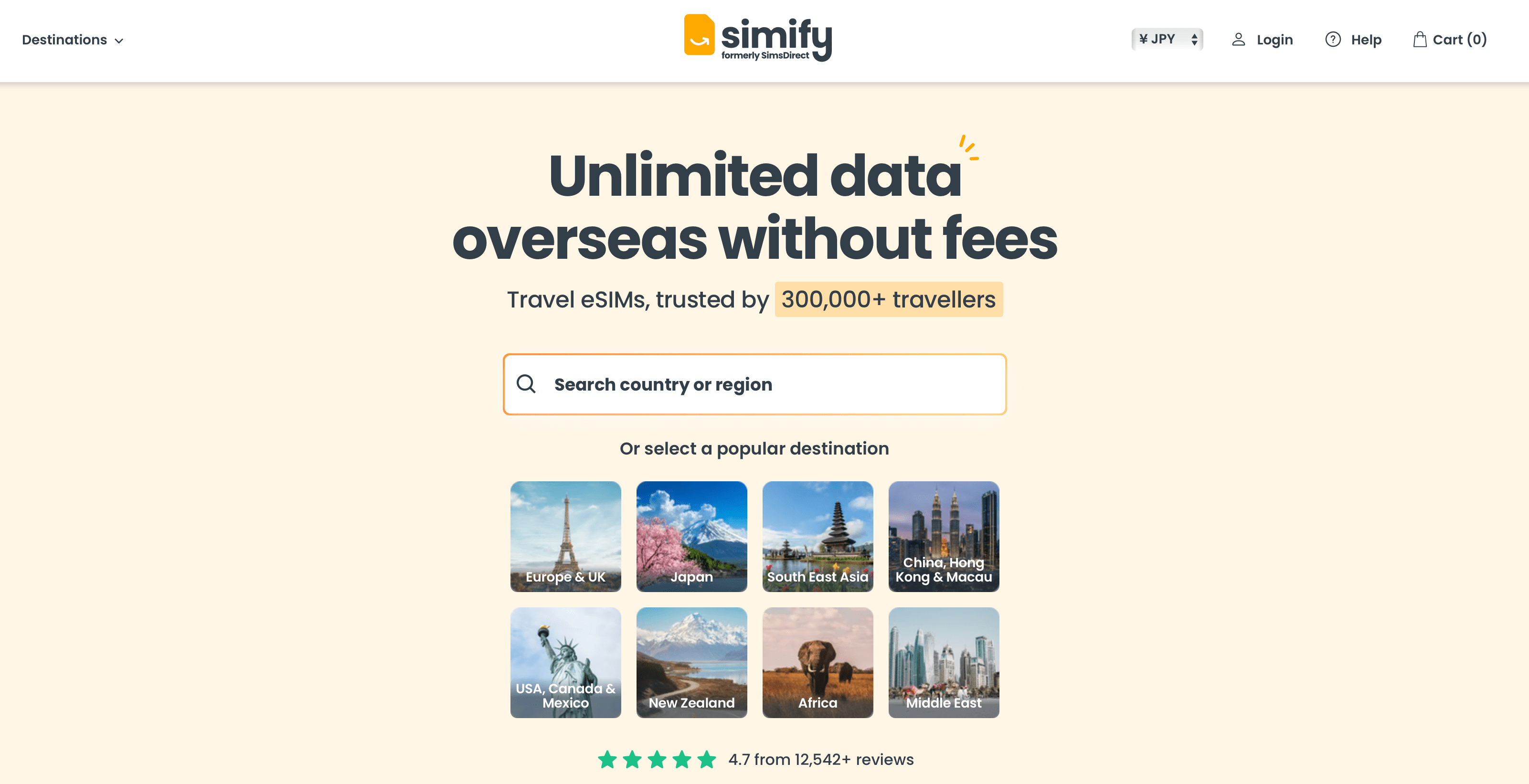Expand the Destinations dropdown menu

point(72,40)
